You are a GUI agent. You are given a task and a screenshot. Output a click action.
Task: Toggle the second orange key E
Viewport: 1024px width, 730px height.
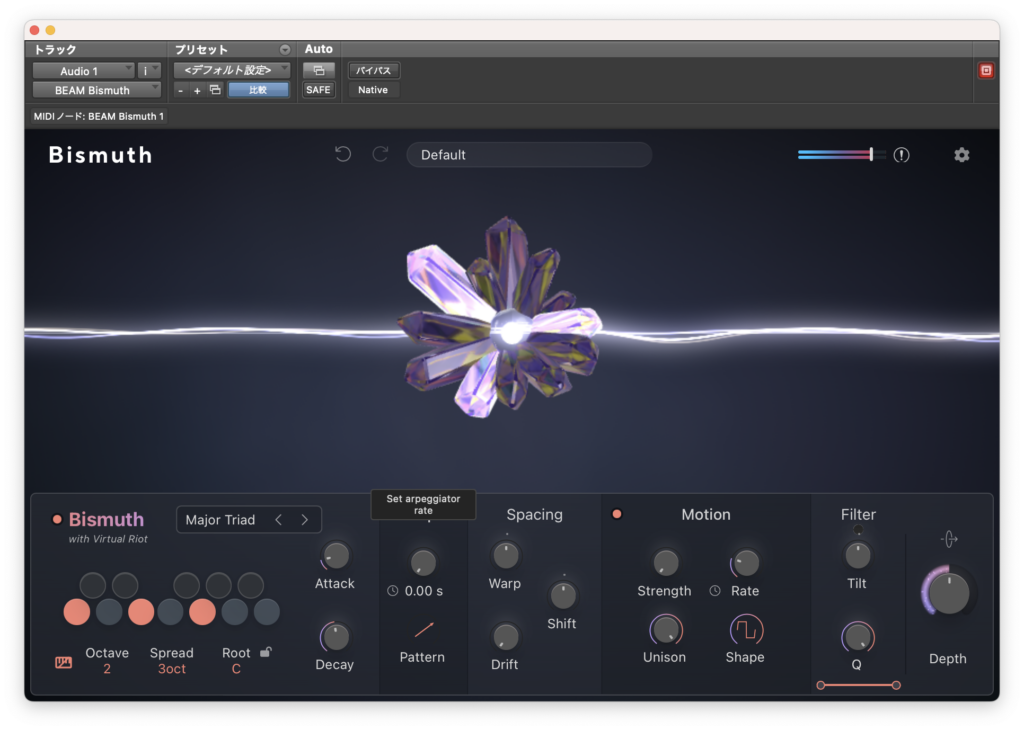tap(141, 612)
